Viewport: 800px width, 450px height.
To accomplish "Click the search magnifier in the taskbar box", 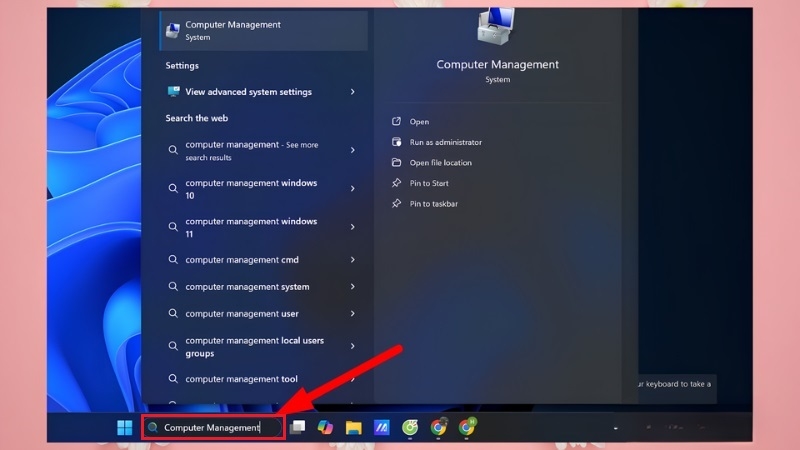I will point(153,428).
